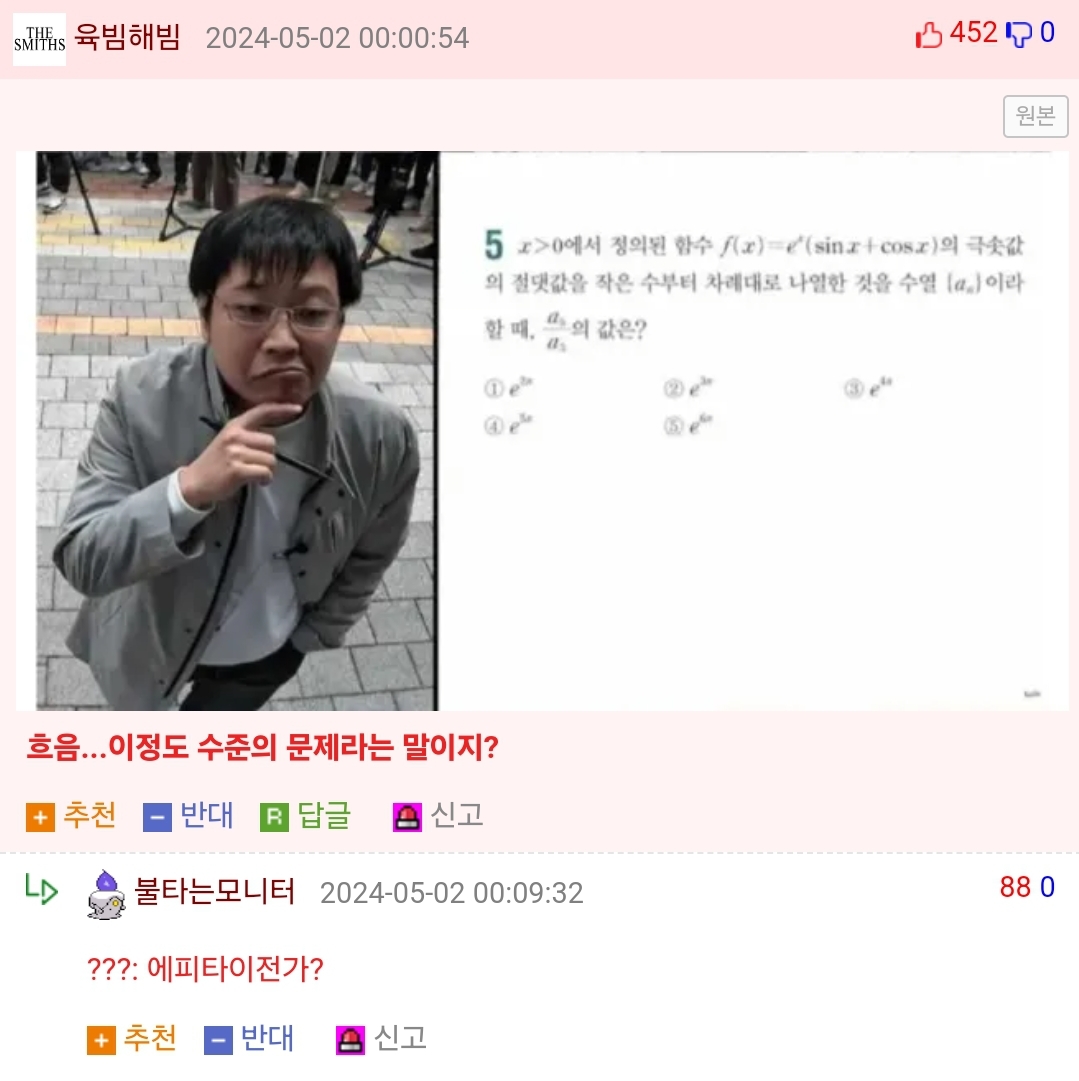Click green R reply icon
The width and height of the screenshot is (1079, 1081).
point(274,818)
